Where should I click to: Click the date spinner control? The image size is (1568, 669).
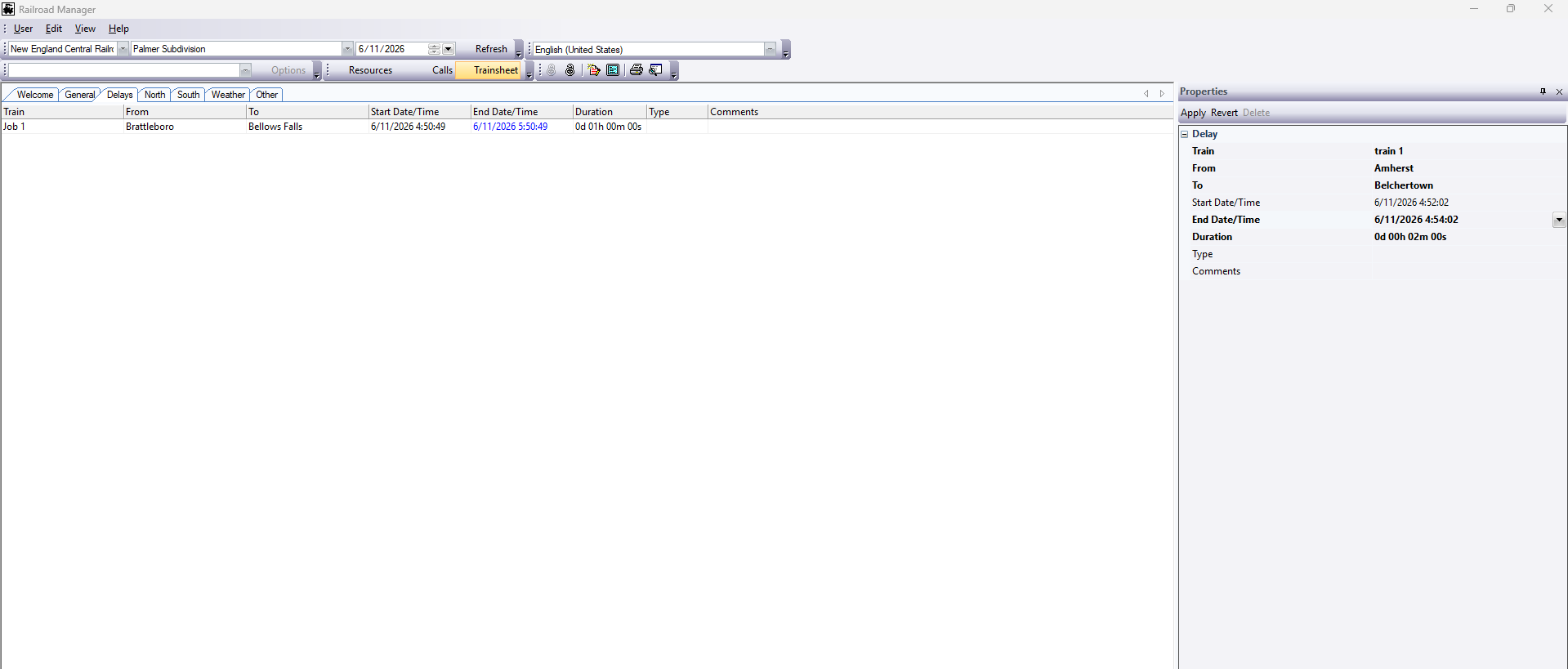pyautogui.click(x=434, y=49)
